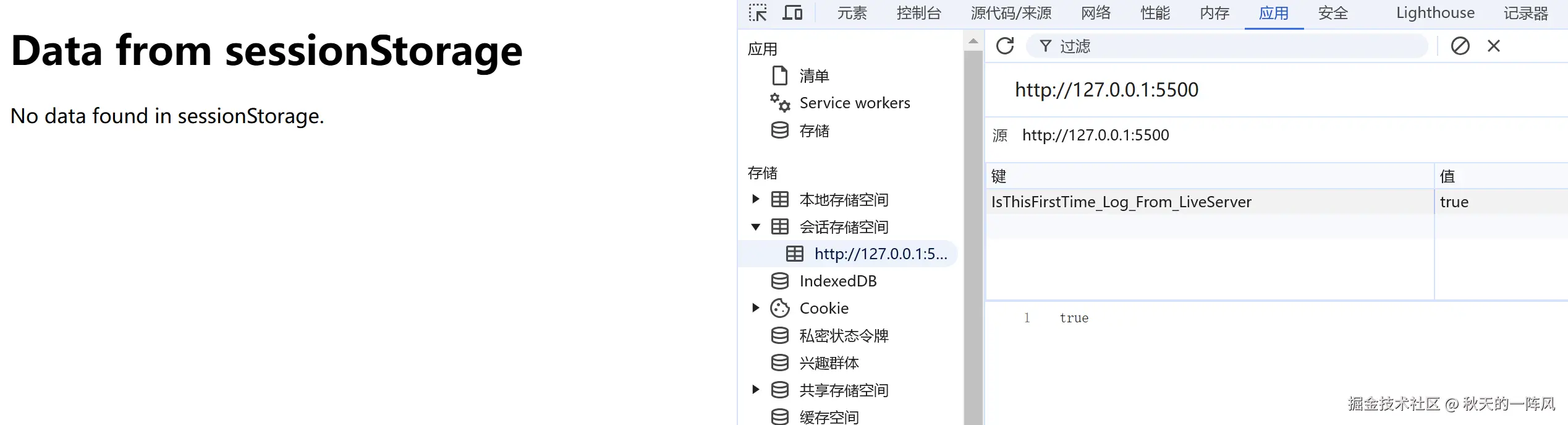Open the 安全 tab
Viewport: 1568px width, 425px height.
[1333, 13]
